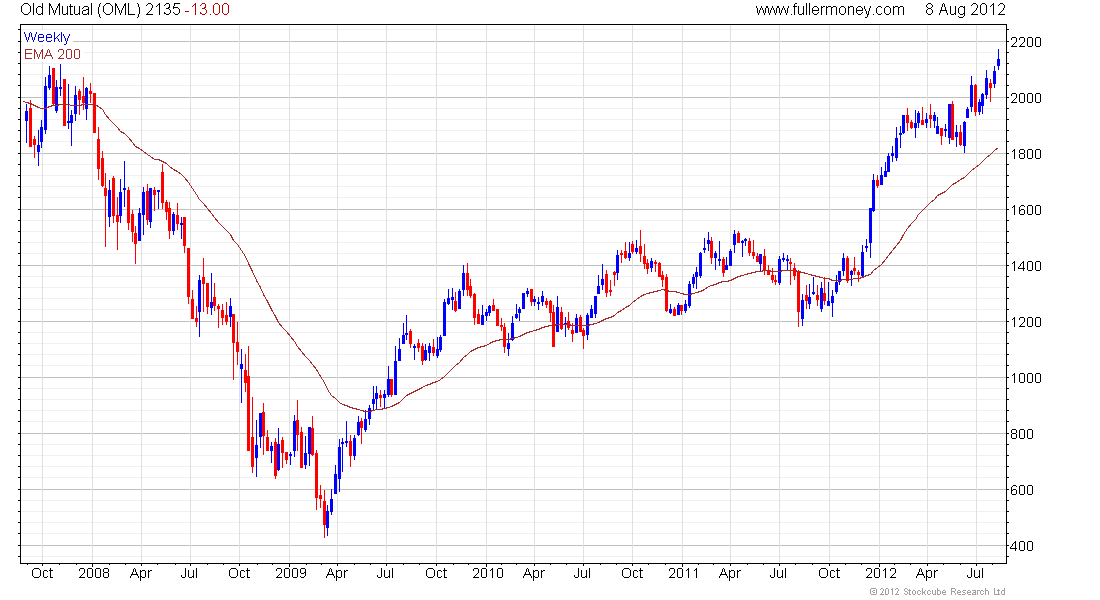The image size is (1100, 600).
Task: Click the 'www.fullermoney.com' text
Action: [830, 10]
